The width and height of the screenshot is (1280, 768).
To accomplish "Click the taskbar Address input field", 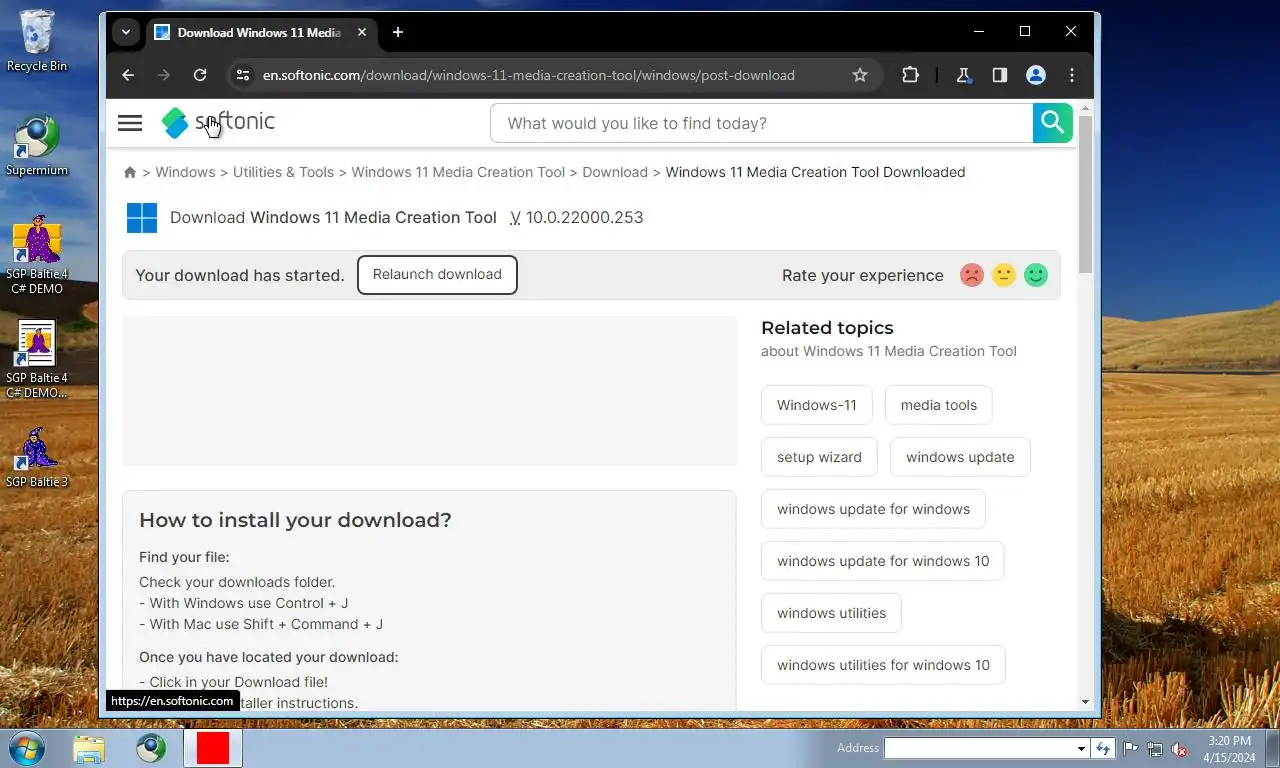I will coord(980,748).
